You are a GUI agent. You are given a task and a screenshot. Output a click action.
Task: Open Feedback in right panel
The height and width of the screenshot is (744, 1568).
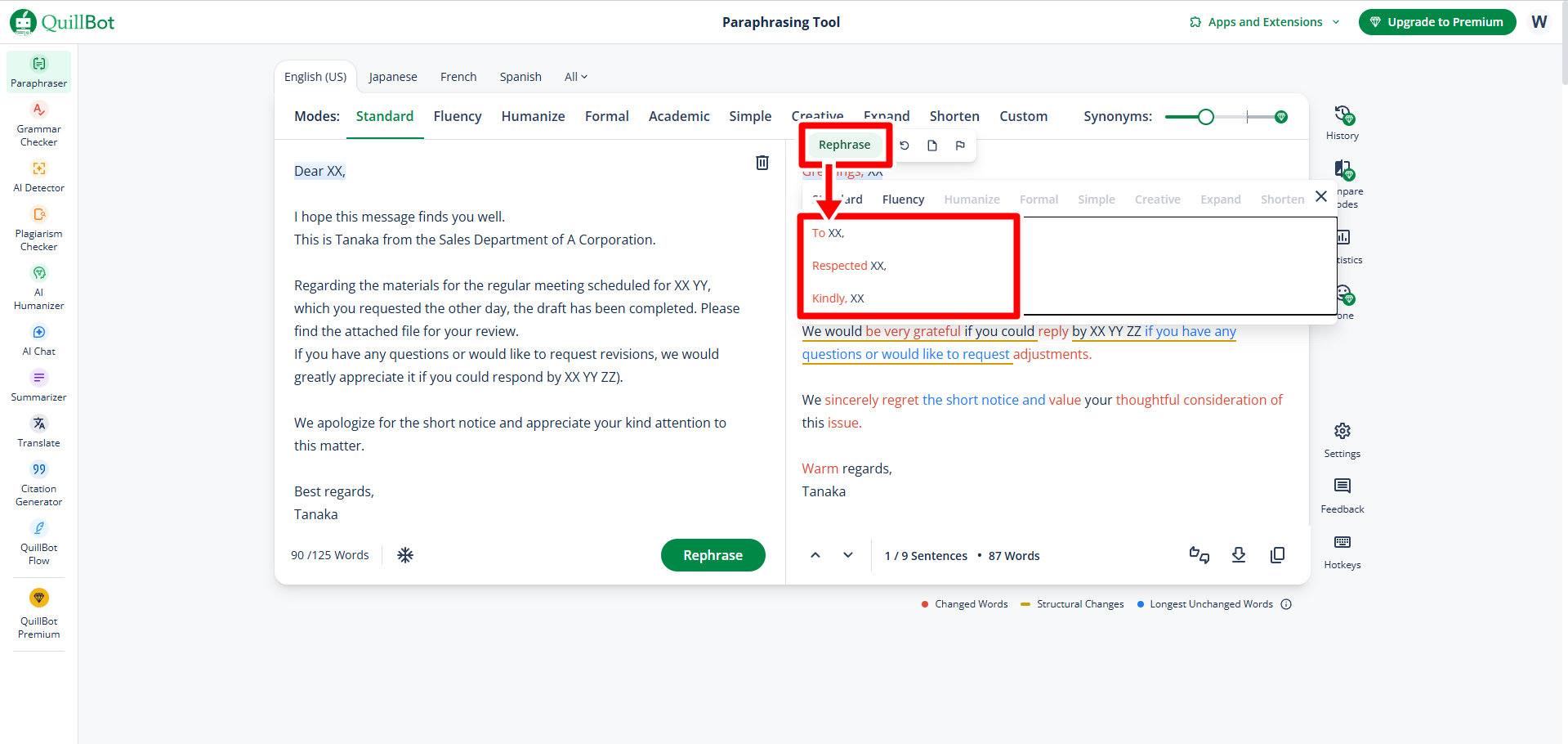pos(1342,496)
